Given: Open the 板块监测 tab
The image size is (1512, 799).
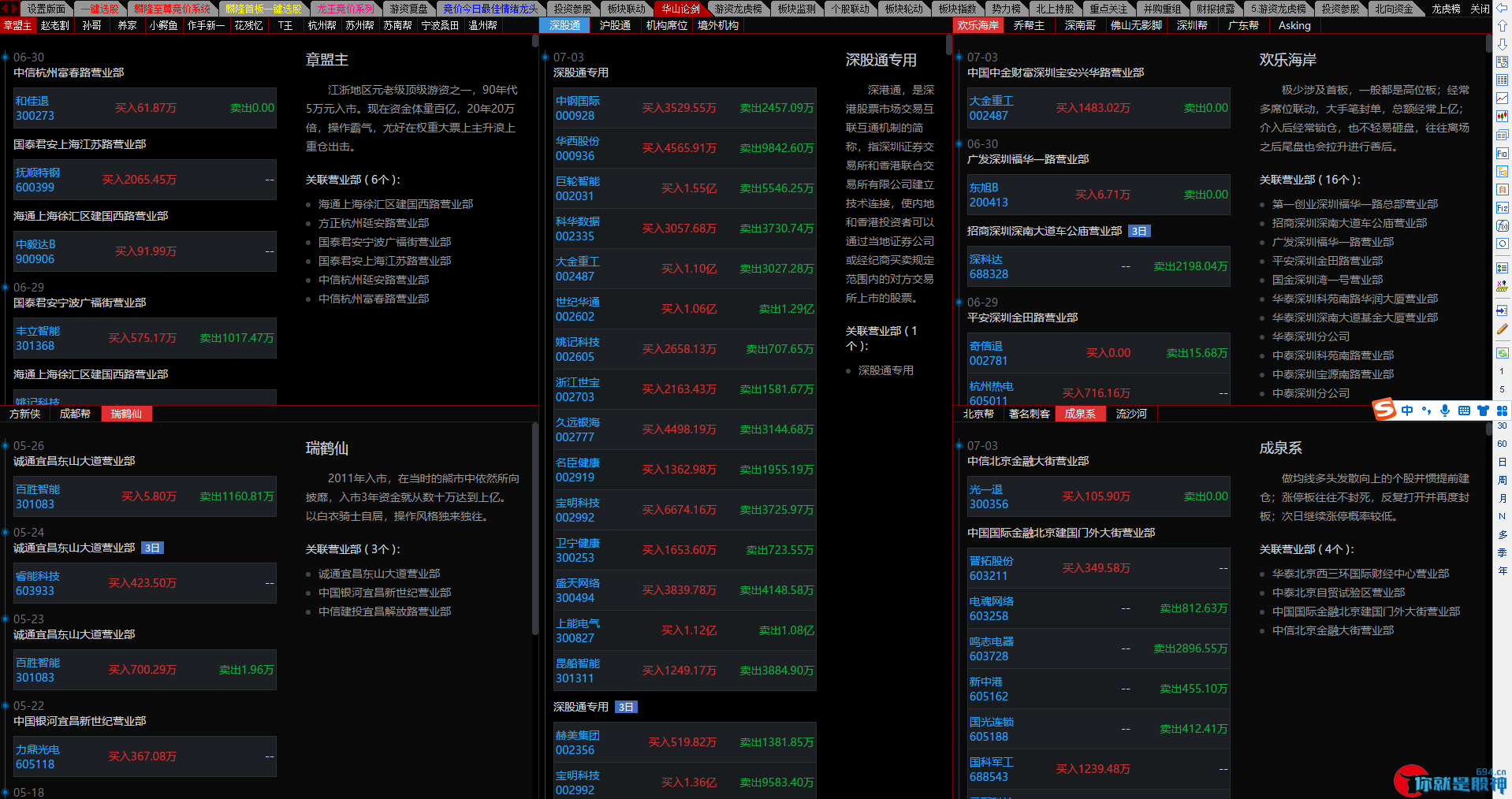Looking at the screenshot, I should click(x=796, y=9).
